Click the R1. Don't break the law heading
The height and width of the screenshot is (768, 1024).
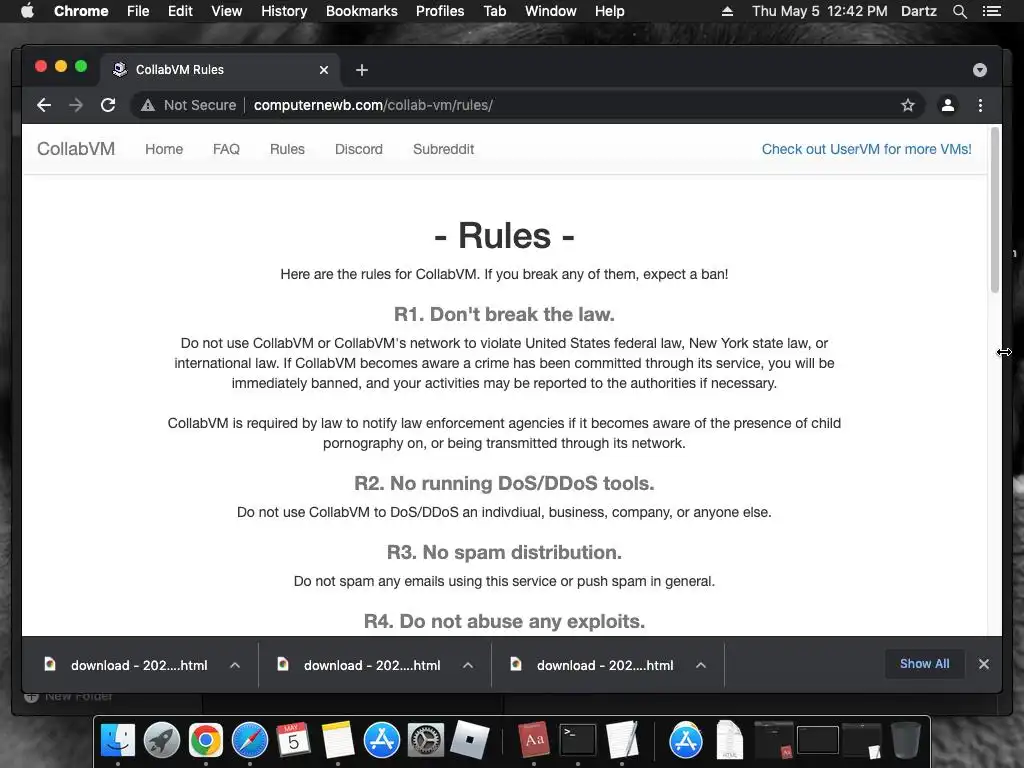coord(504,314)
